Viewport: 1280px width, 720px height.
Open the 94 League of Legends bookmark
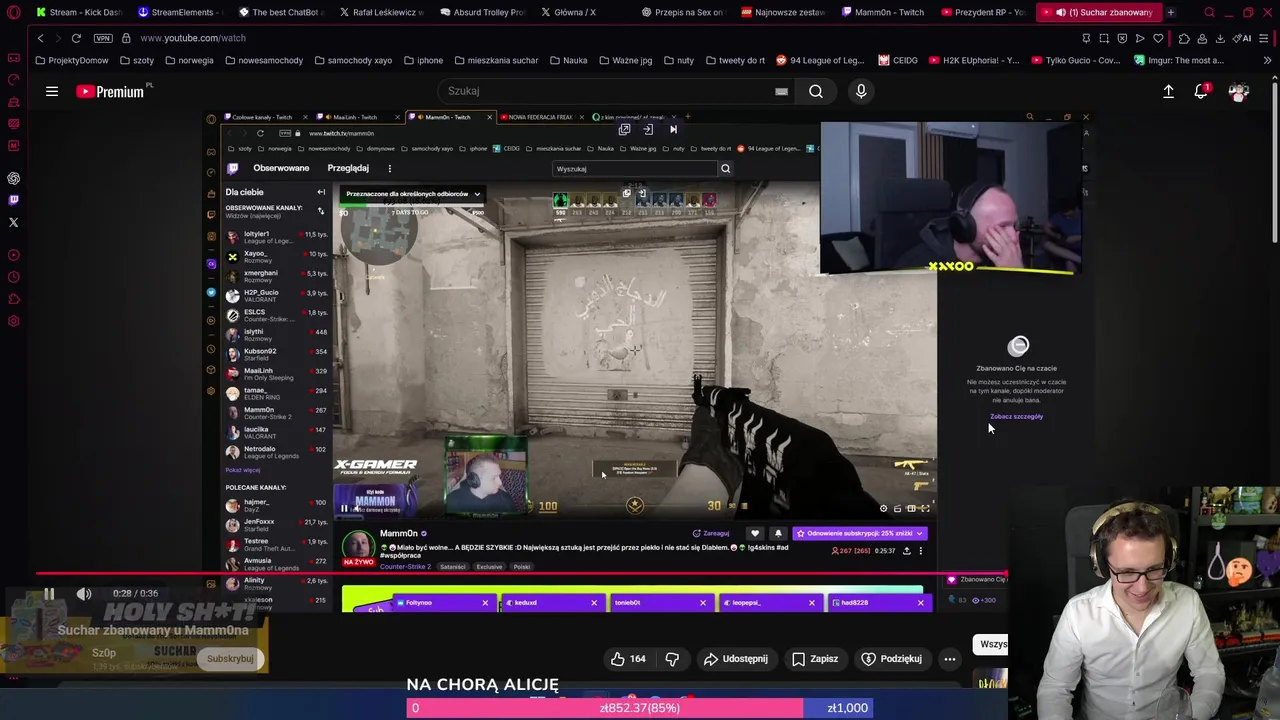pos(820,60)
